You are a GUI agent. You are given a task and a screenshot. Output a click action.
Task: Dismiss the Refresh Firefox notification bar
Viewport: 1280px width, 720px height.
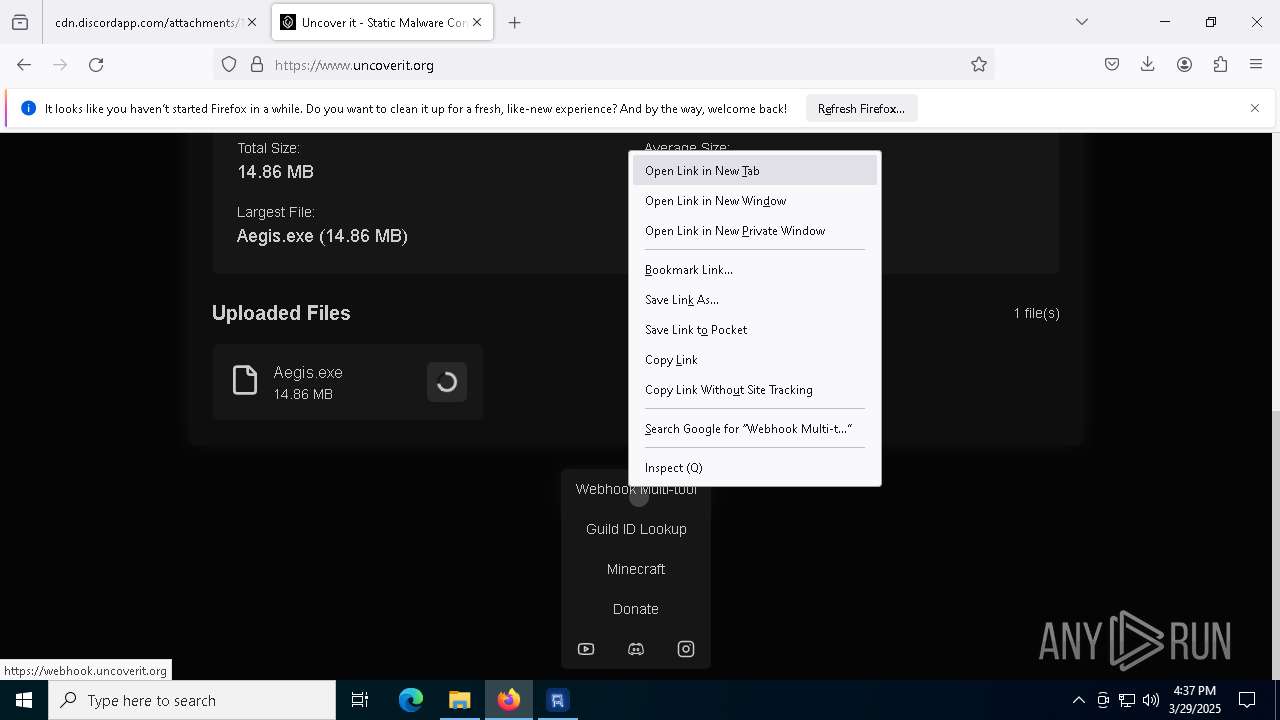click(x=1255, y=108)
